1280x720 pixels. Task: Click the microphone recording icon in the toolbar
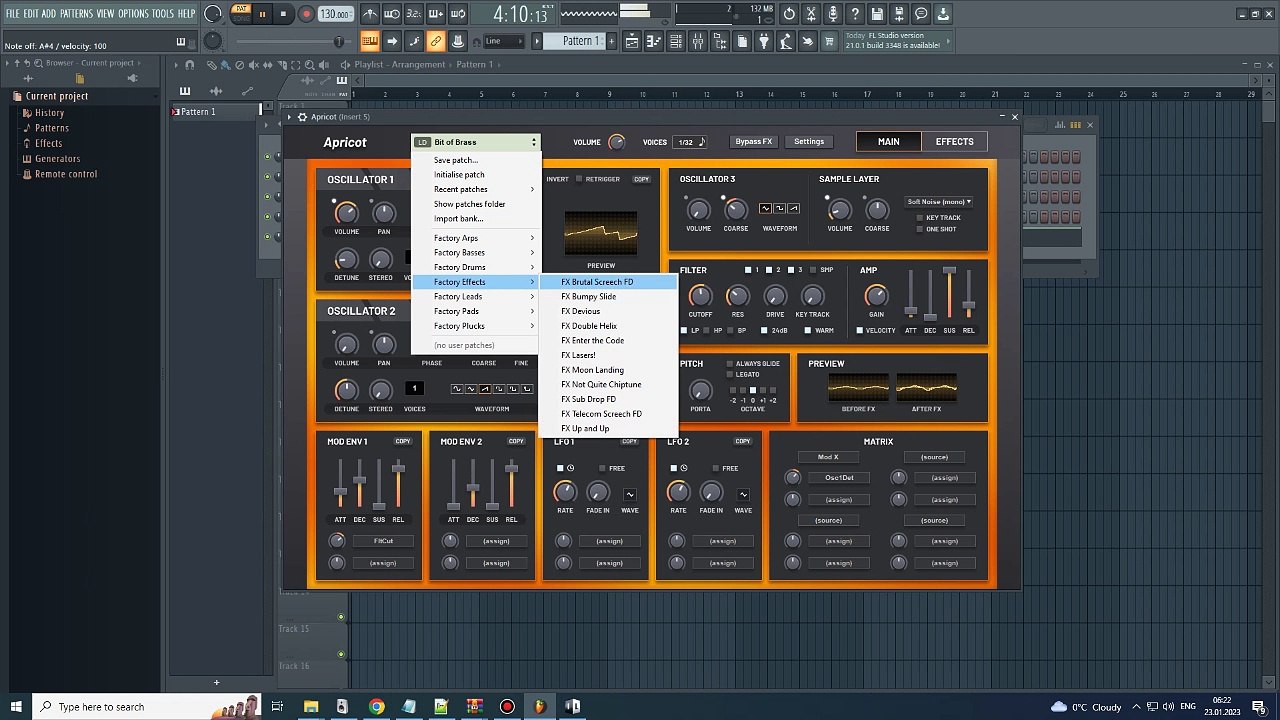tap(833, 14)
